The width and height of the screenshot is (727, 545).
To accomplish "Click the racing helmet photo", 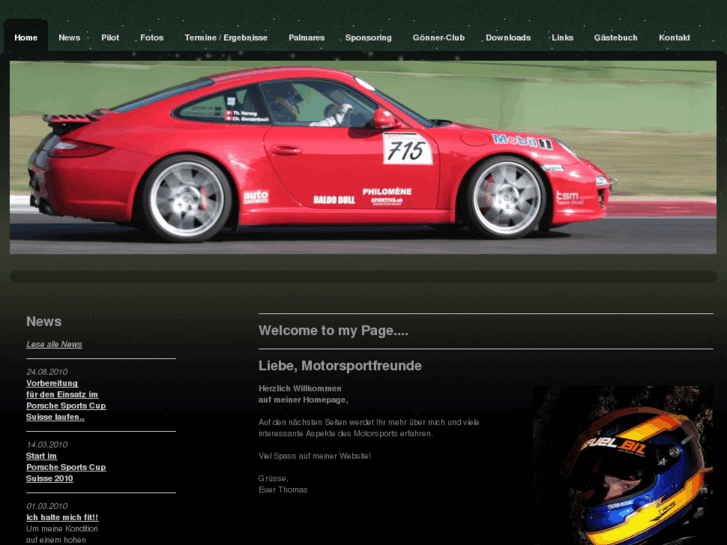I will click(x=623, y=465).
